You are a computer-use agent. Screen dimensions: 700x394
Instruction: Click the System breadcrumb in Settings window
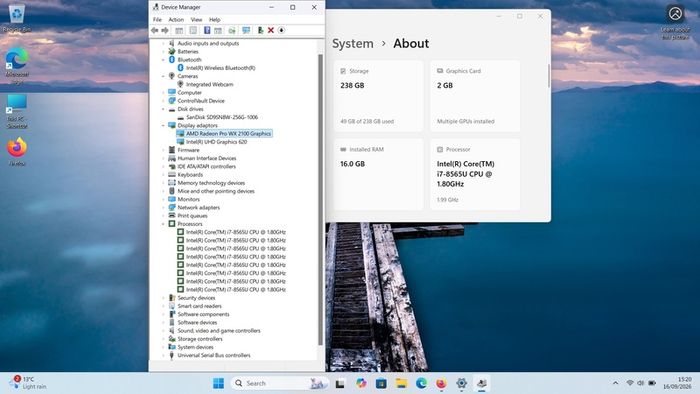(x=353, y=44)
